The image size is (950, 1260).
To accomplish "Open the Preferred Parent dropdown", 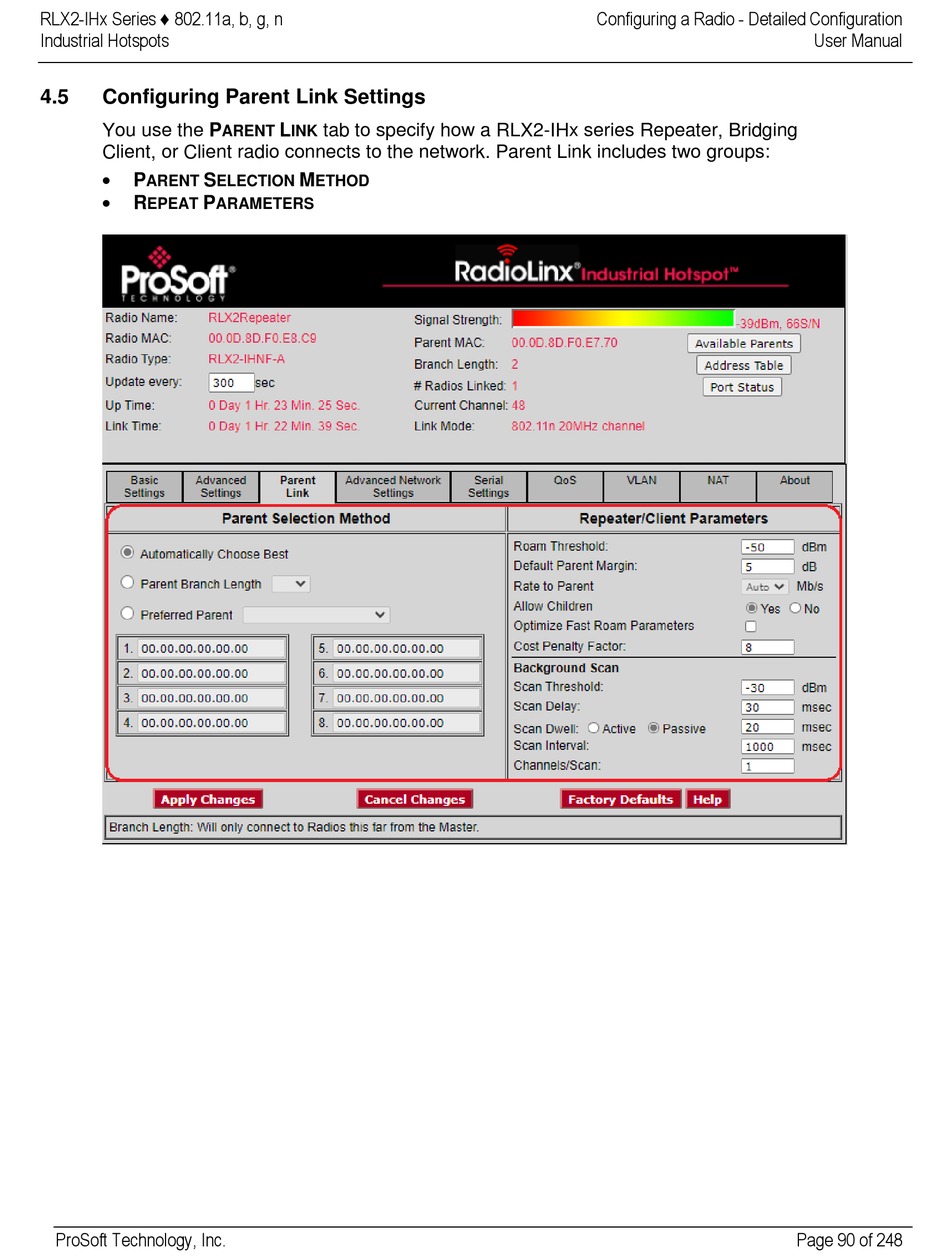I will (x=316, y=614).
